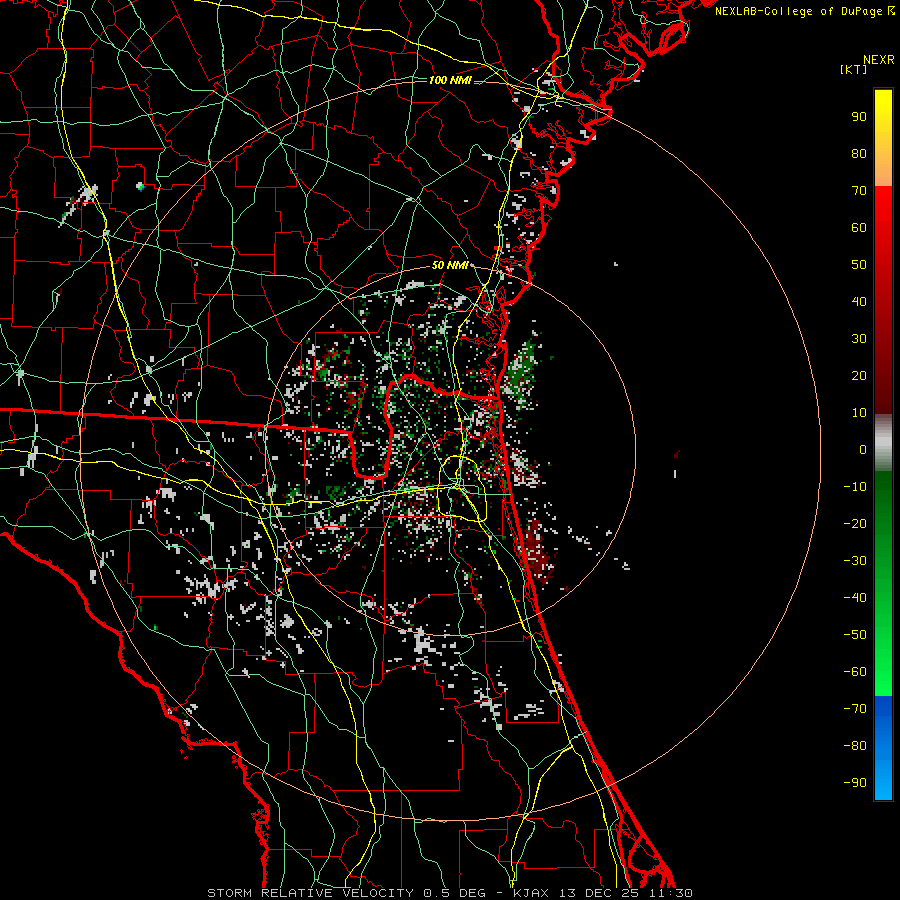Click the blue bottom segment of the color bar

pyautogui.click(x=883, y=748)
